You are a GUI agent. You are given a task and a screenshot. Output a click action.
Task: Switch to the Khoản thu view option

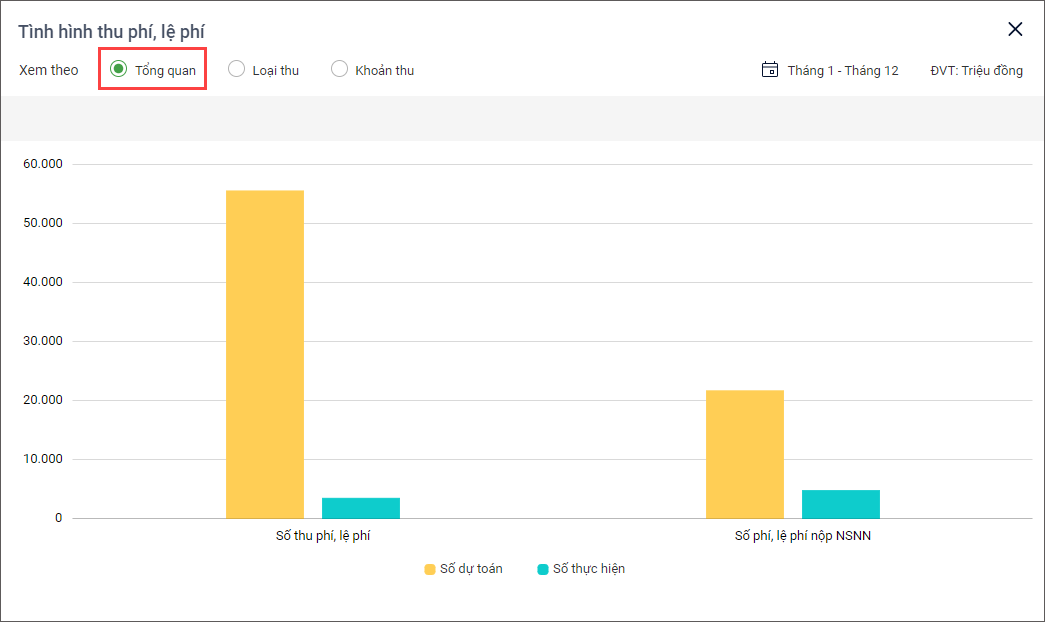[x=340, y=69]
